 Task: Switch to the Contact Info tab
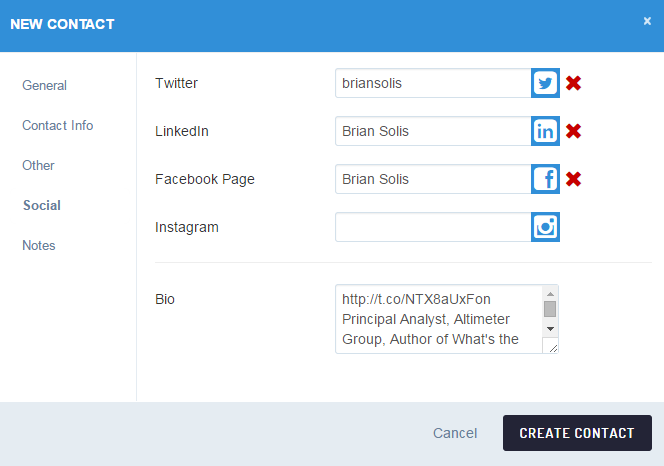click(58, 125)
